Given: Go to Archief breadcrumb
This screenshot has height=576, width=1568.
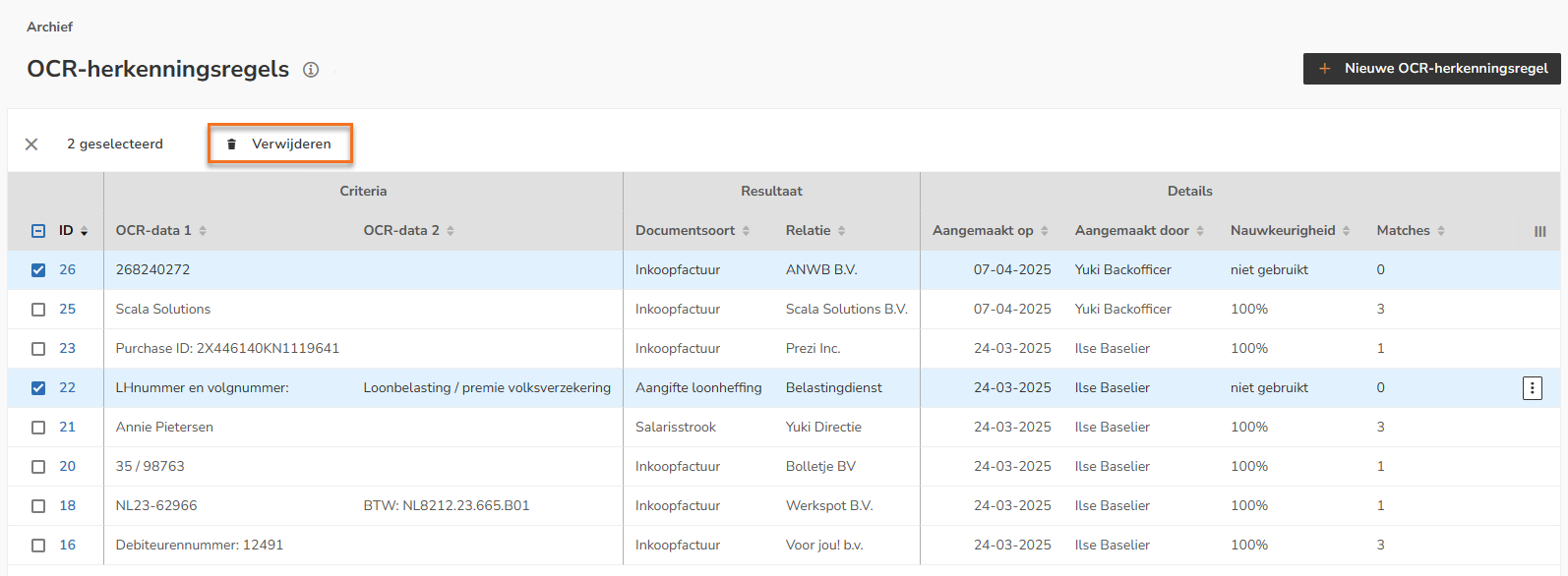Looking at the screenshot, I should 49,27.
